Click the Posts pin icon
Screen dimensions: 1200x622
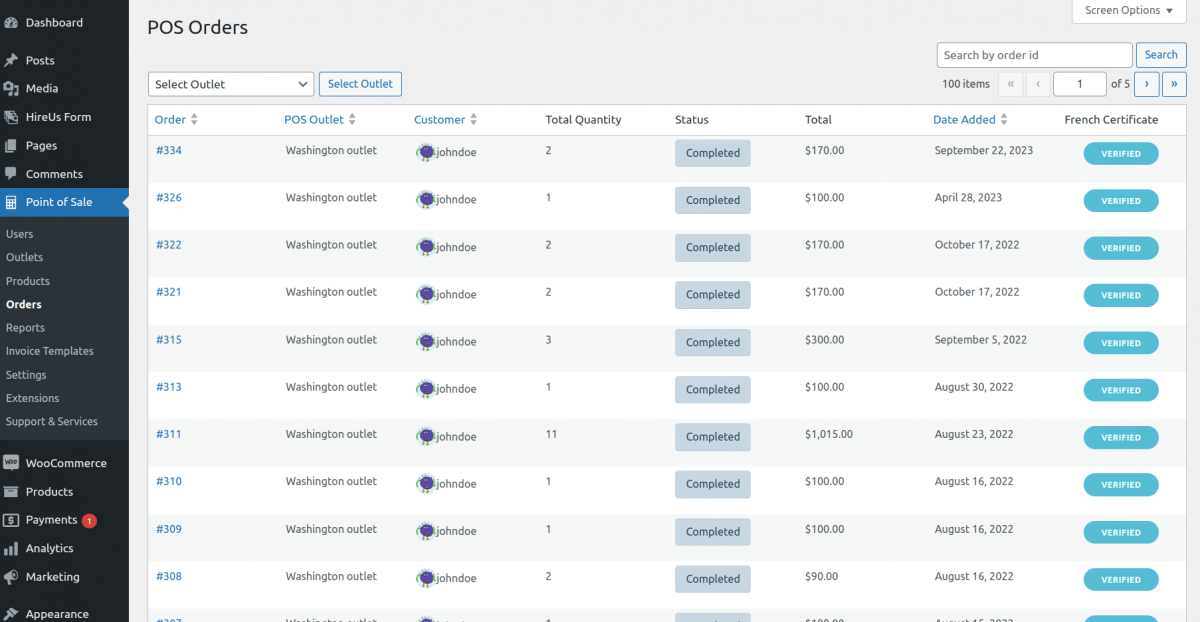(14, 60)
